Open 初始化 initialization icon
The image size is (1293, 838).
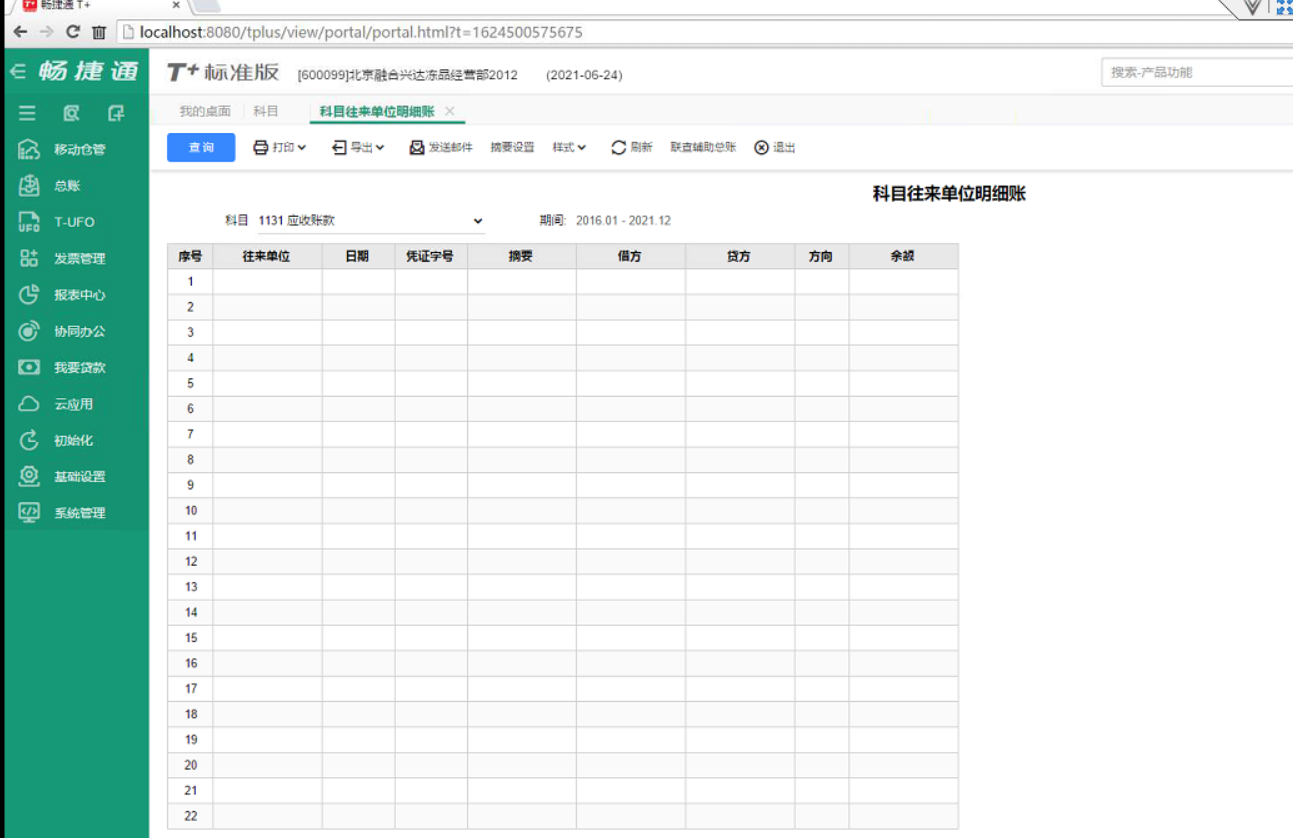(x=29, y=440)
